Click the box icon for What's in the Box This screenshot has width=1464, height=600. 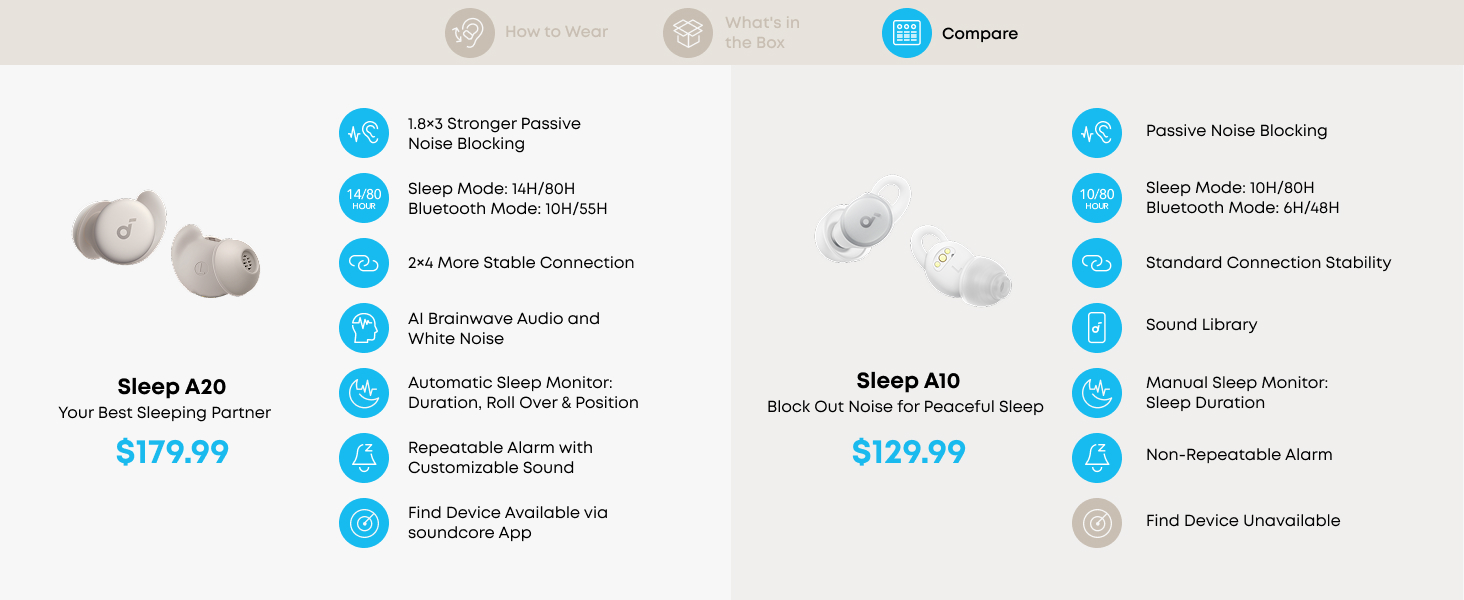[688, 33]
